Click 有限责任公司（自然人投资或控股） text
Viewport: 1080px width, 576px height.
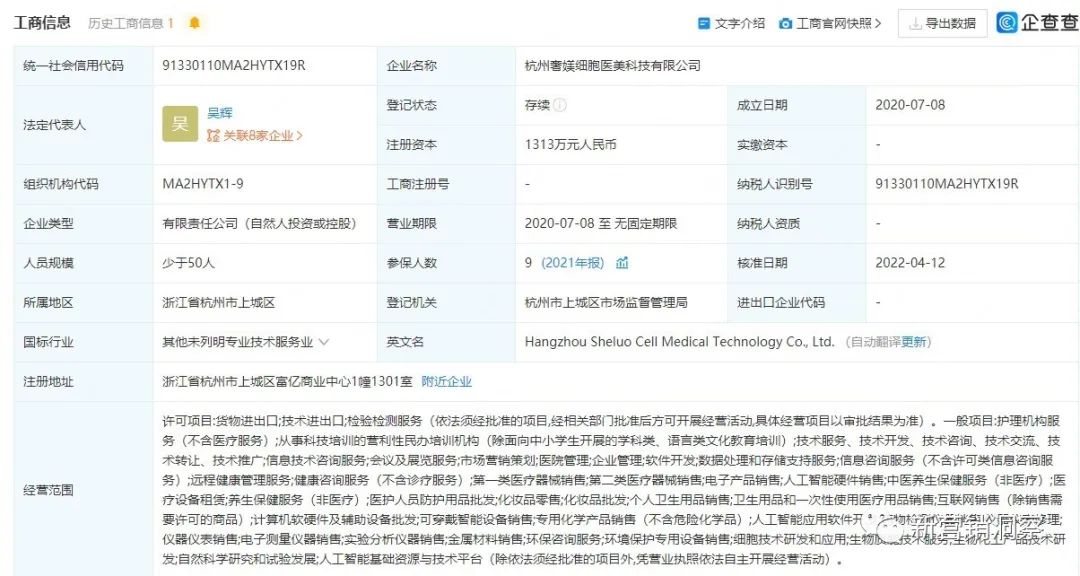tap(260, 223)
